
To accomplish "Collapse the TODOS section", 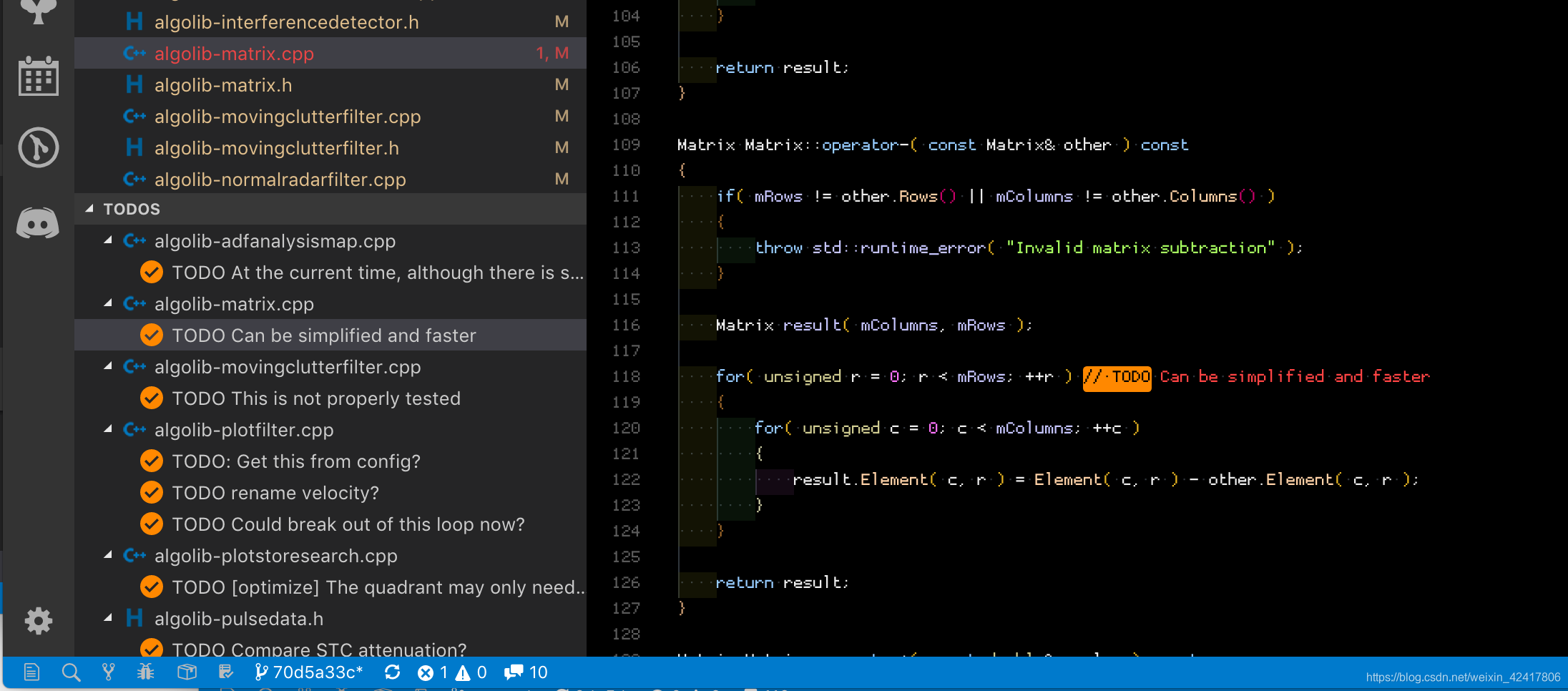I will coord(89,209).
